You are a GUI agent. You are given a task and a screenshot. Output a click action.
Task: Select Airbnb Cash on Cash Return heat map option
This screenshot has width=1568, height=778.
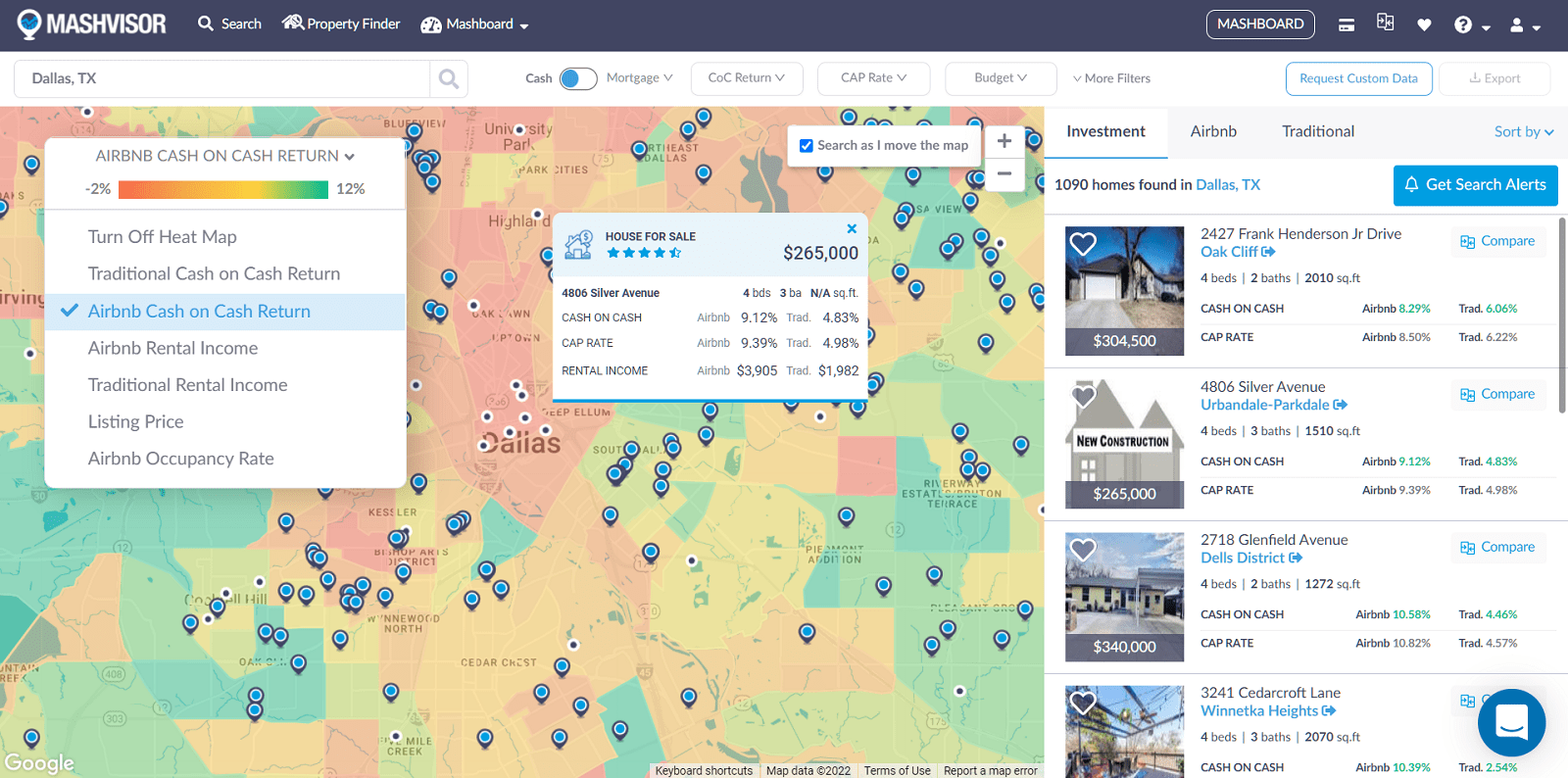coord(225,312)
